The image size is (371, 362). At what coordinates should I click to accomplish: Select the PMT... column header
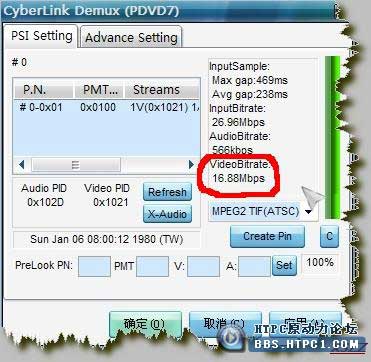[x=99, y=90]
